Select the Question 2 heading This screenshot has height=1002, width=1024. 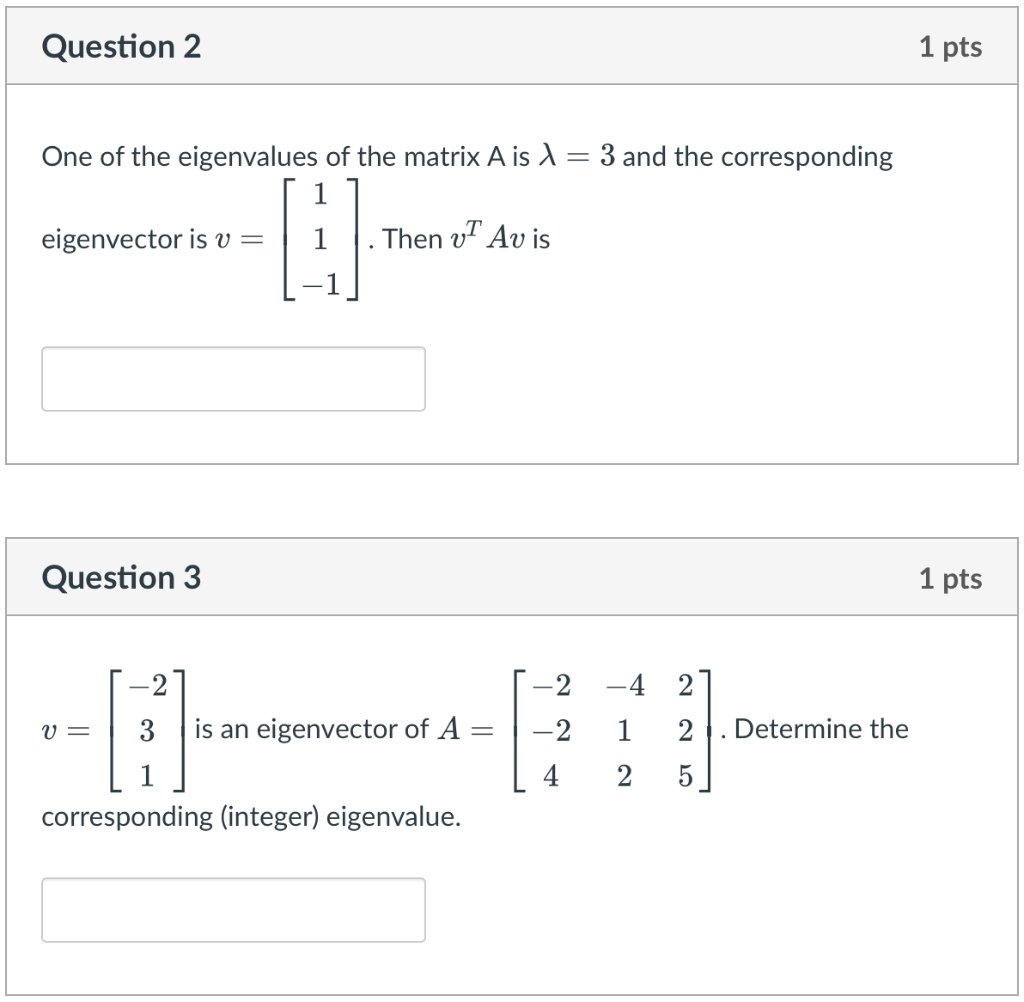pos(121,47)
